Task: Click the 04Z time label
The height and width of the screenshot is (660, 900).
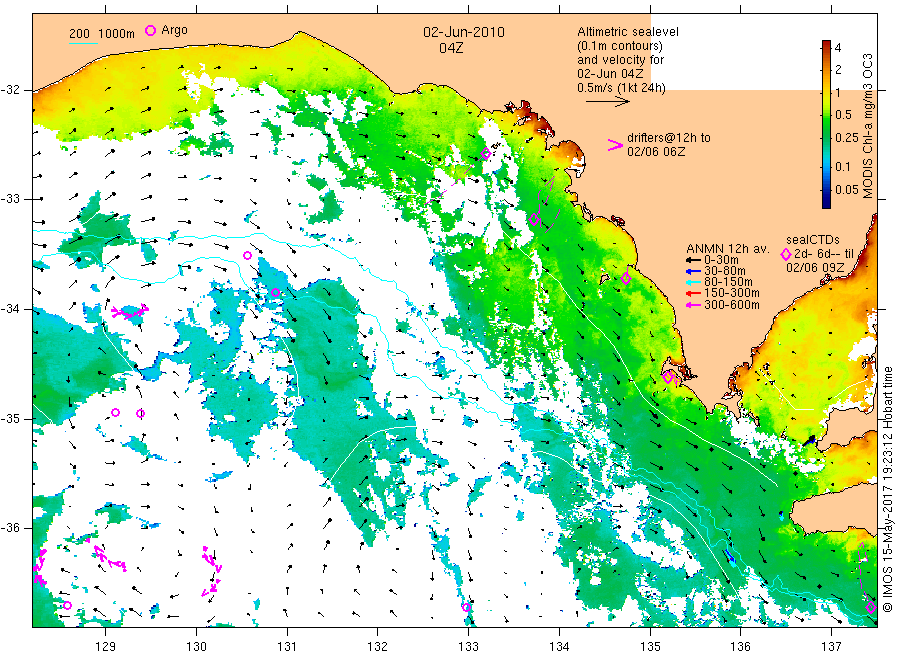Action: point(451,48)
